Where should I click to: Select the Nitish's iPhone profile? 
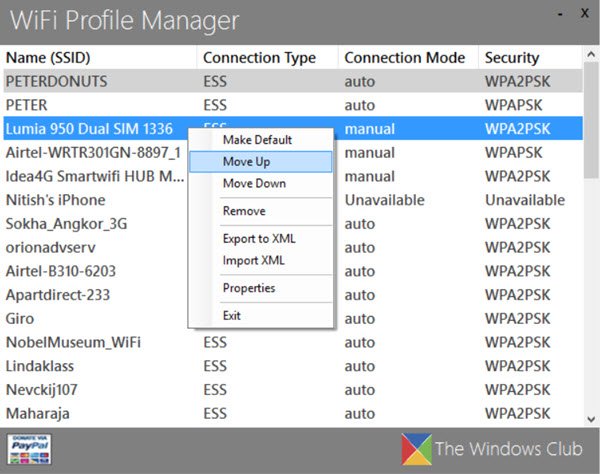click(55, 200)
